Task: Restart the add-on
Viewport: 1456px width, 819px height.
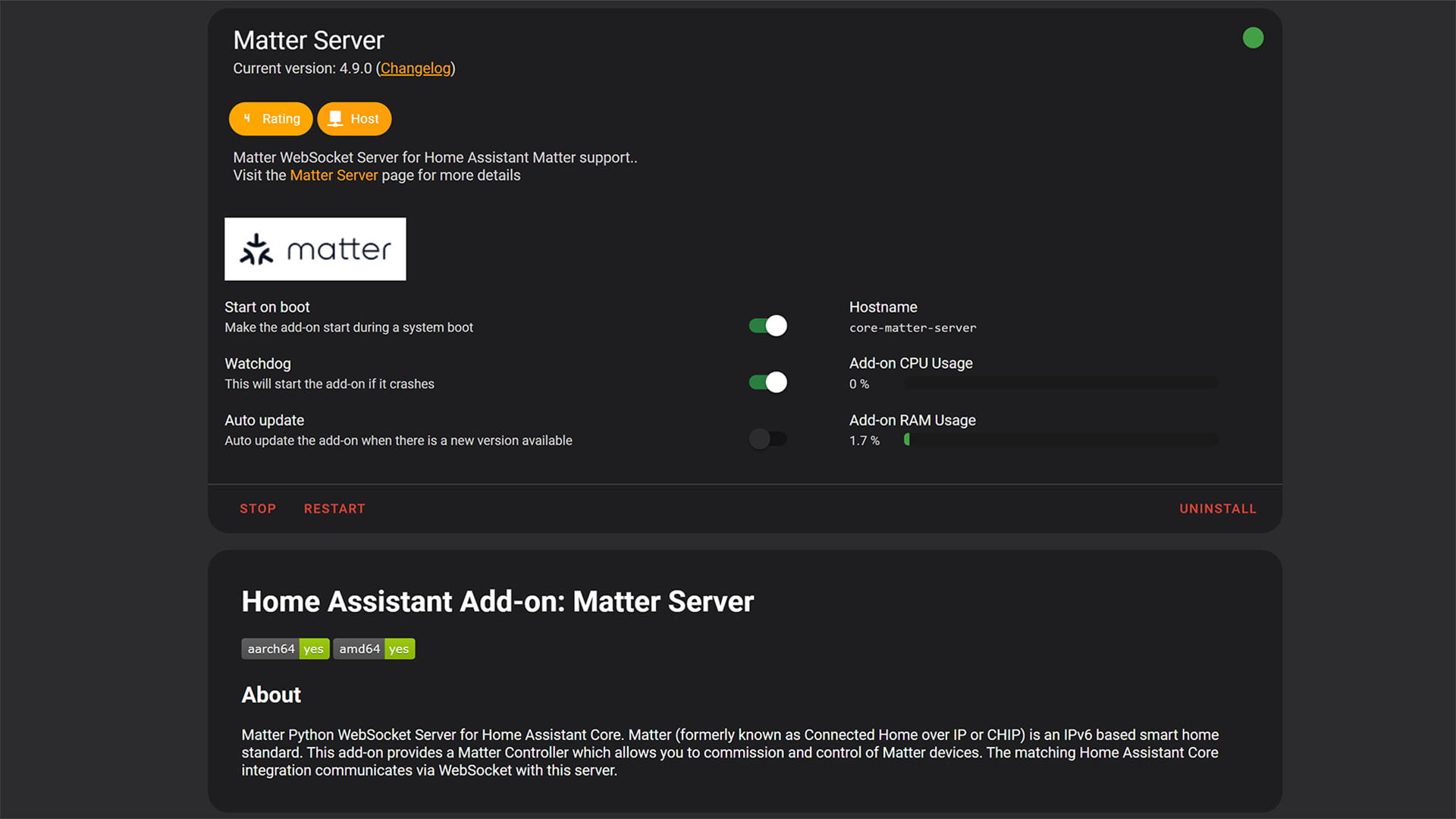Action: (x=334, y=509)
